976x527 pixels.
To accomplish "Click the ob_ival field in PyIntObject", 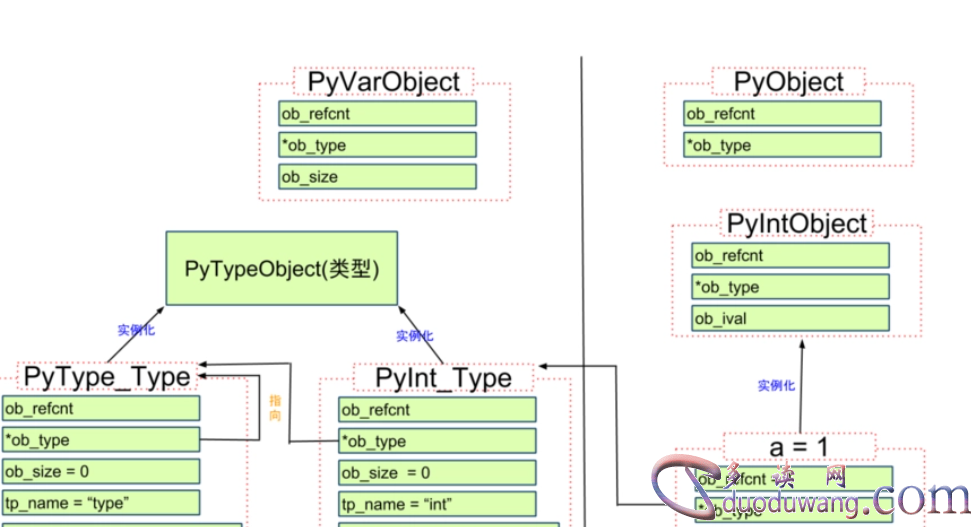I will click(x=790, y=319).
